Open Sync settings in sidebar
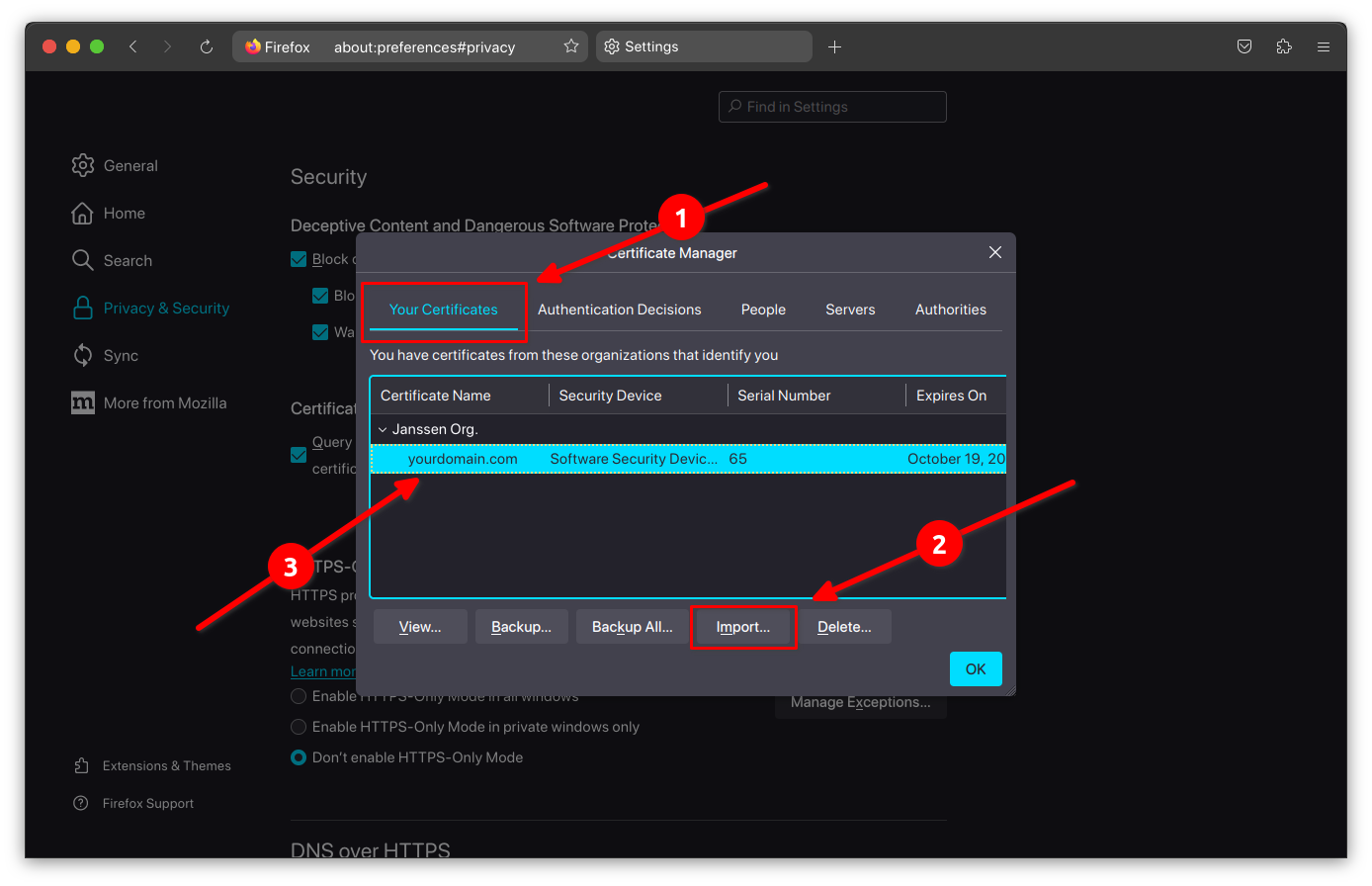This screenshot has height=886, width=1372. point(121,356)
